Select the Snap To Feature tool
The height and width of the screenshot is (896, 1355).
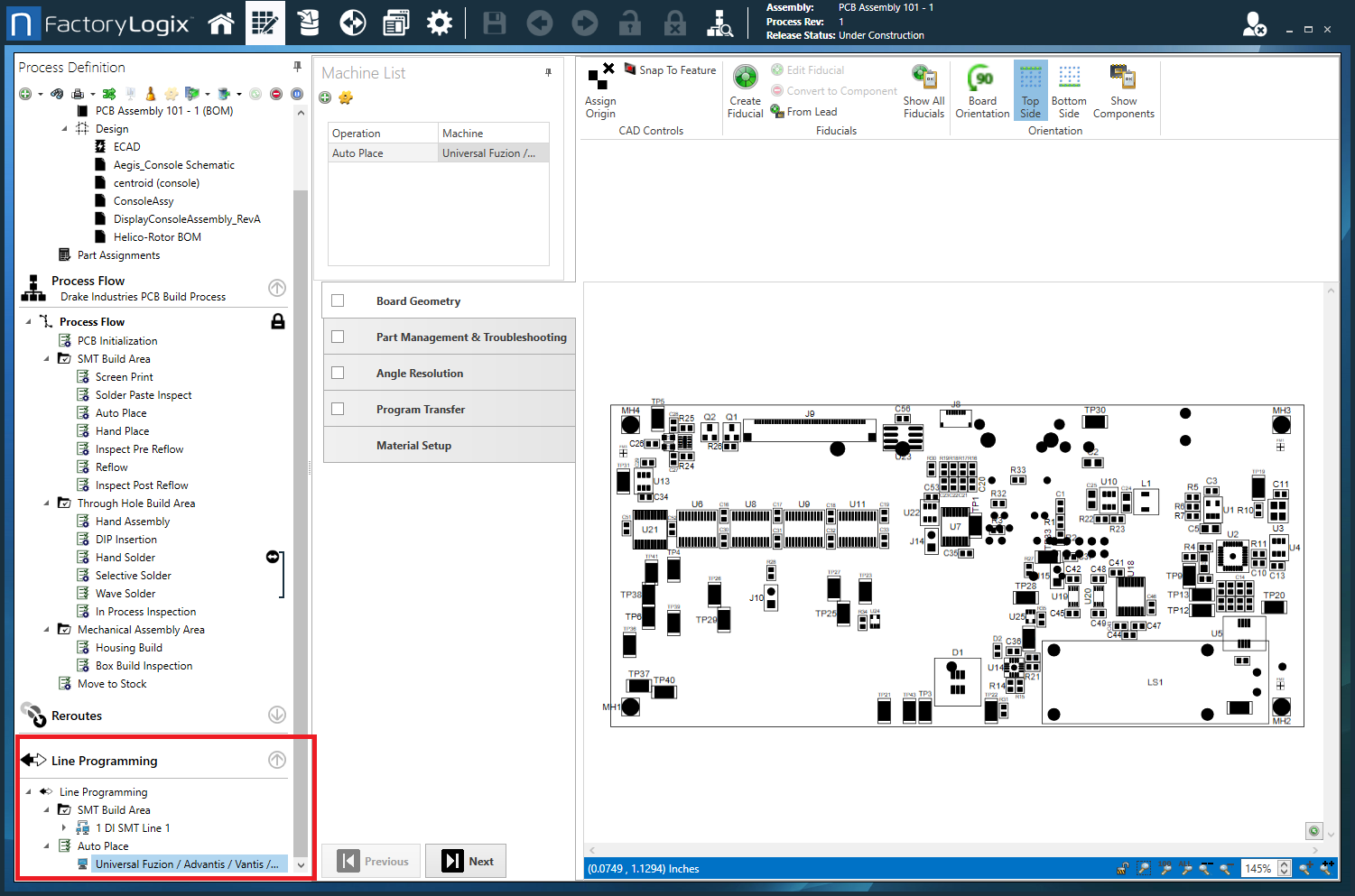pyautogui.click(x=670, y=69)
